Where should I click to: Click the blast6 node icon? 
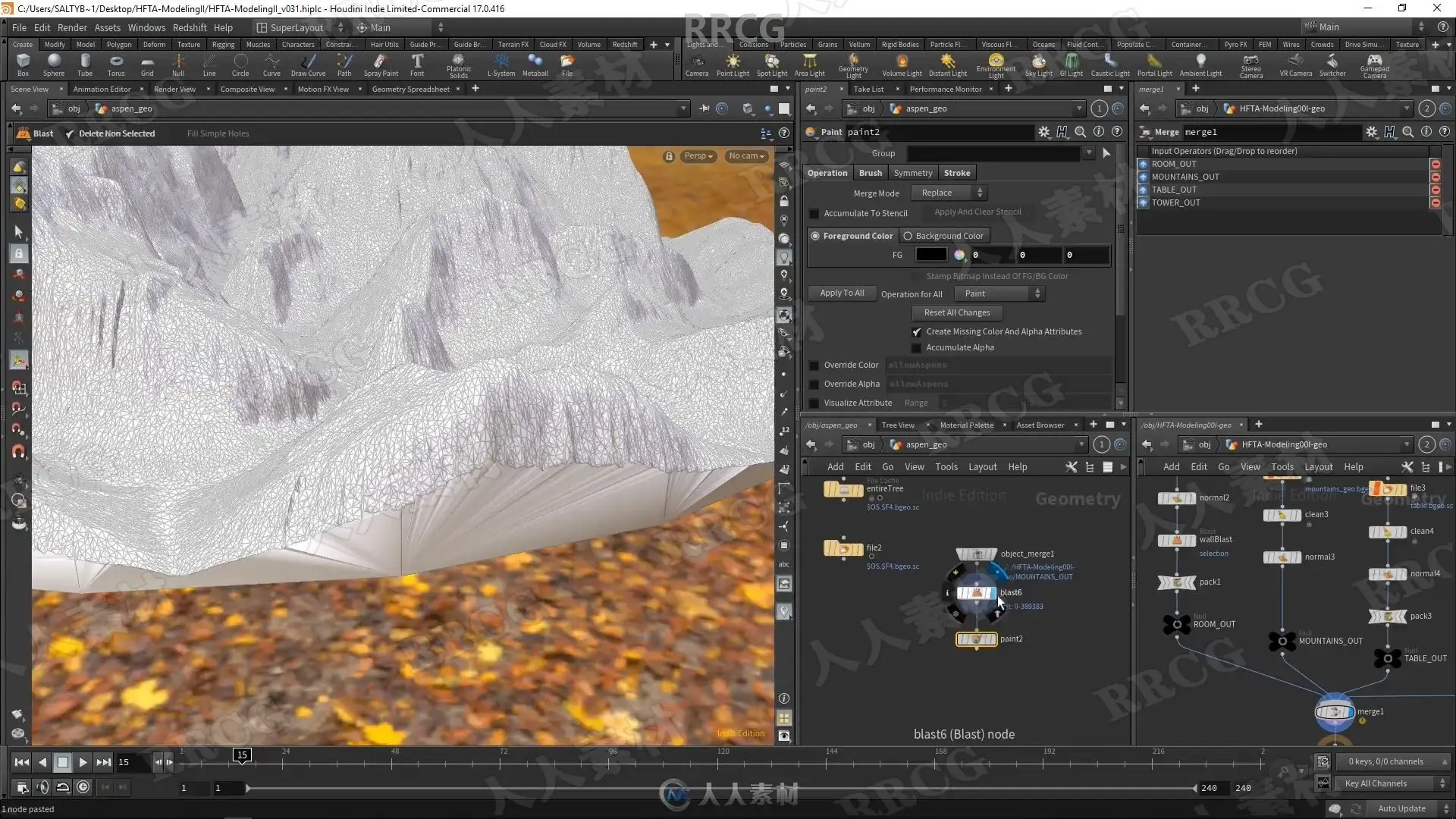click(x=976, y=593)
